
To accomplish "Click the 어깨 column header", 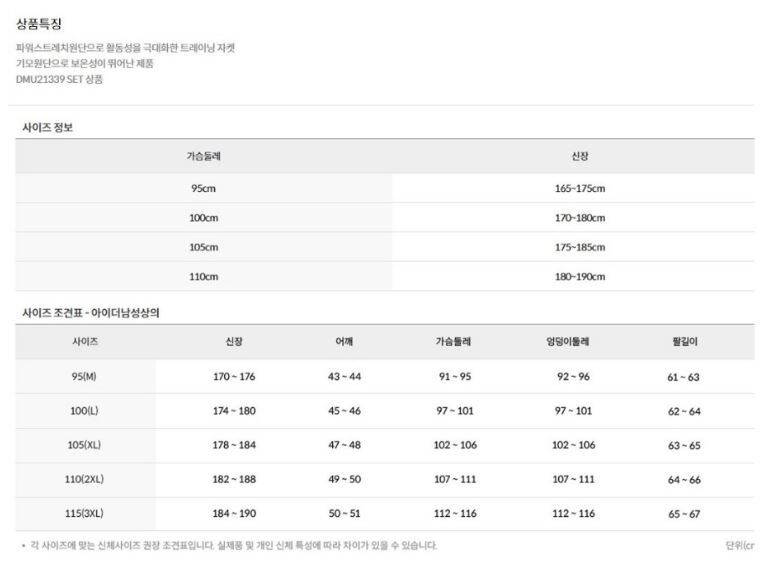I will pos(344,342).
